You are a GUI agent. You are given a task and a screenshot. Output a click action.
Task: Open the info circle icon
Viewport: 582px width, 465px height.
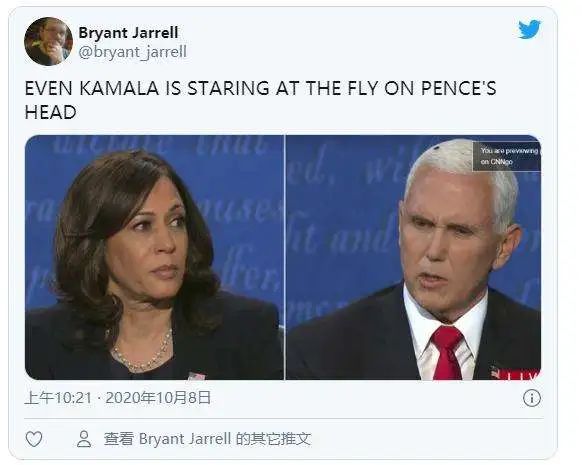[x=532, y=398]
